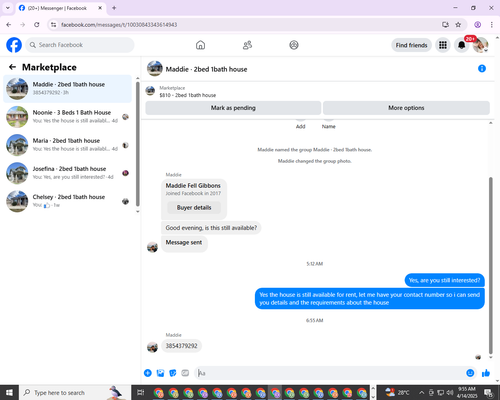Reload the page
The image size is (500, 400).
(37, 25)
